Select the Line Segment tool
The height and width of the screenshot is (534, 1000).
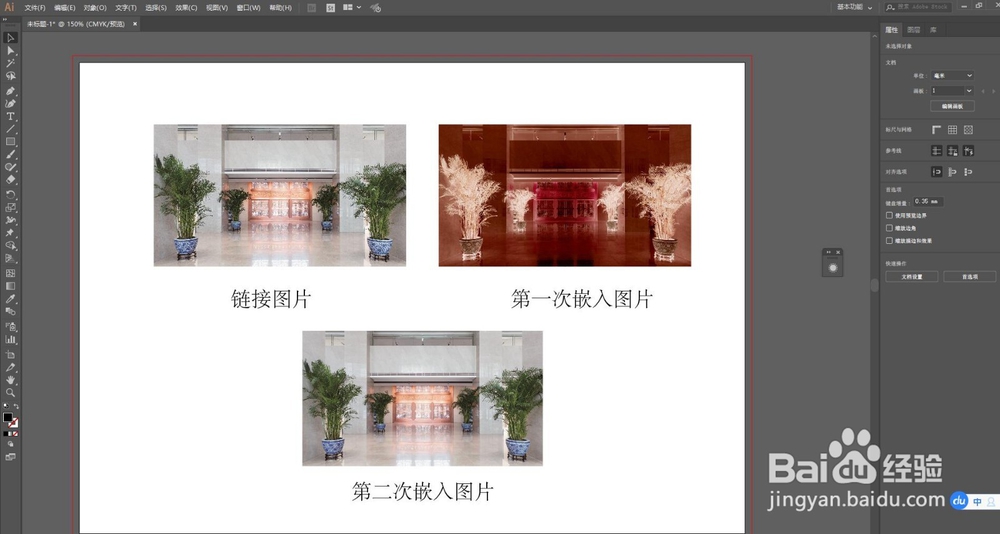click(11, 130)
